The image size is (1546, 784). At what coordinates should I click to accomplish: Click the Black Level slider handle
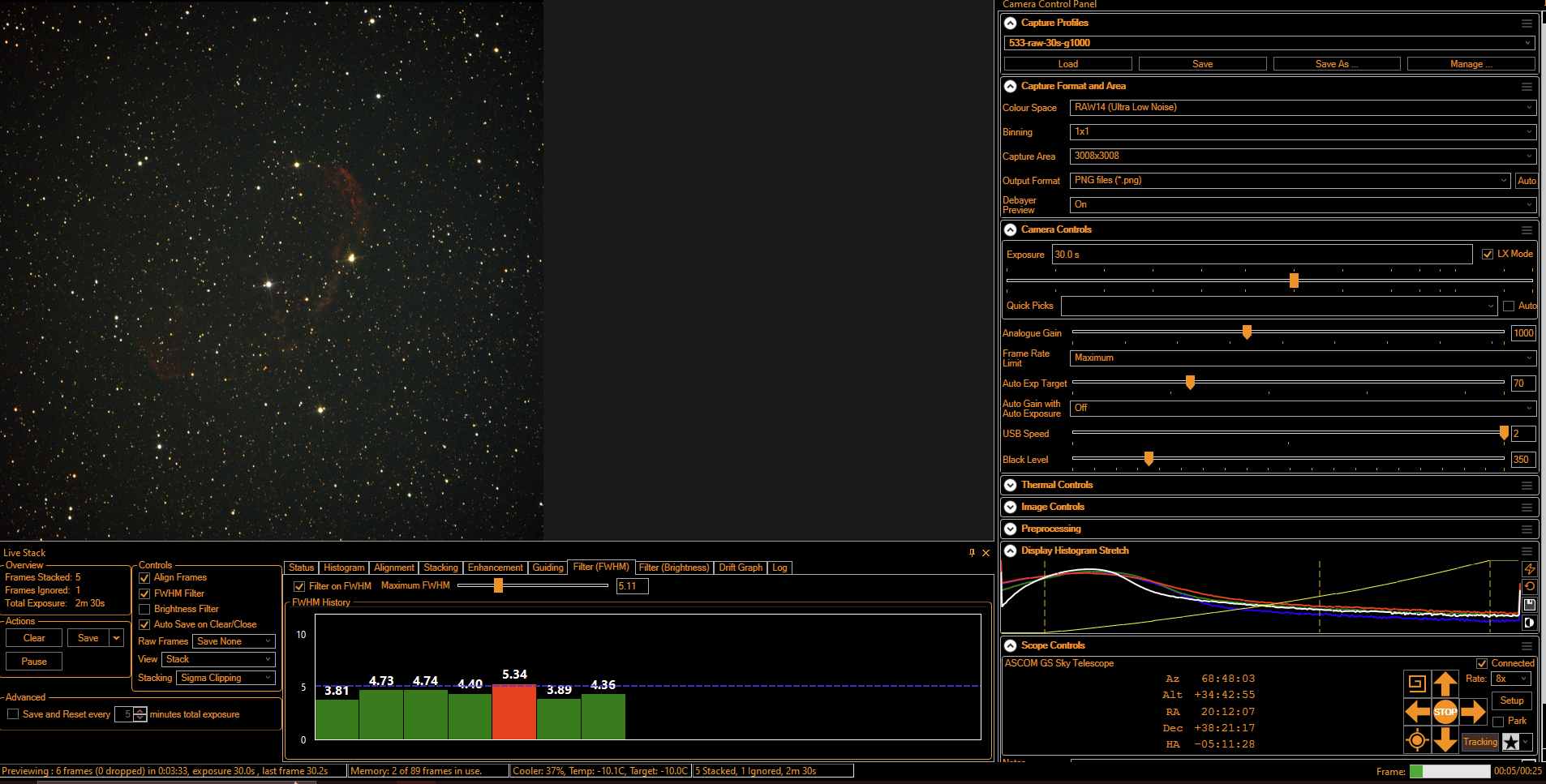[x=1149, y=459]
